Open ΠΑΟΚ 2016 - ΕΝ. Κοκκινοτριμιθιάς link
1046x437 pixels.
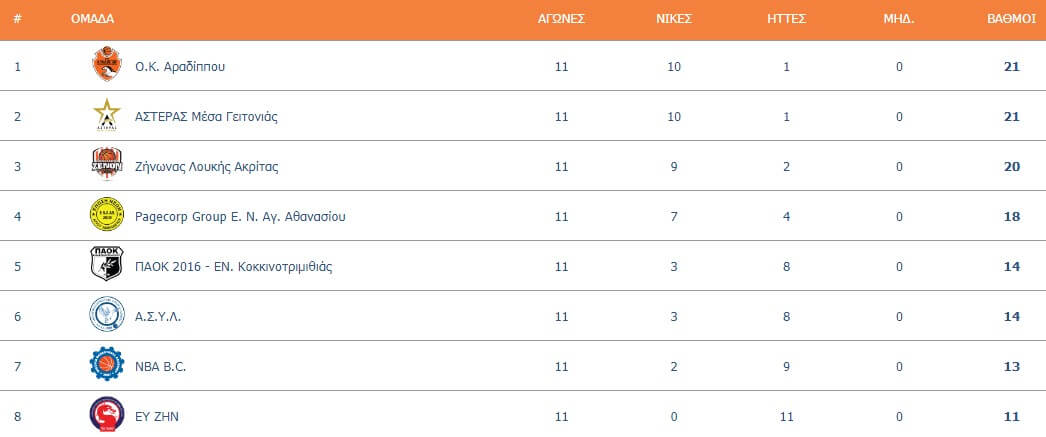pos(233,267)
